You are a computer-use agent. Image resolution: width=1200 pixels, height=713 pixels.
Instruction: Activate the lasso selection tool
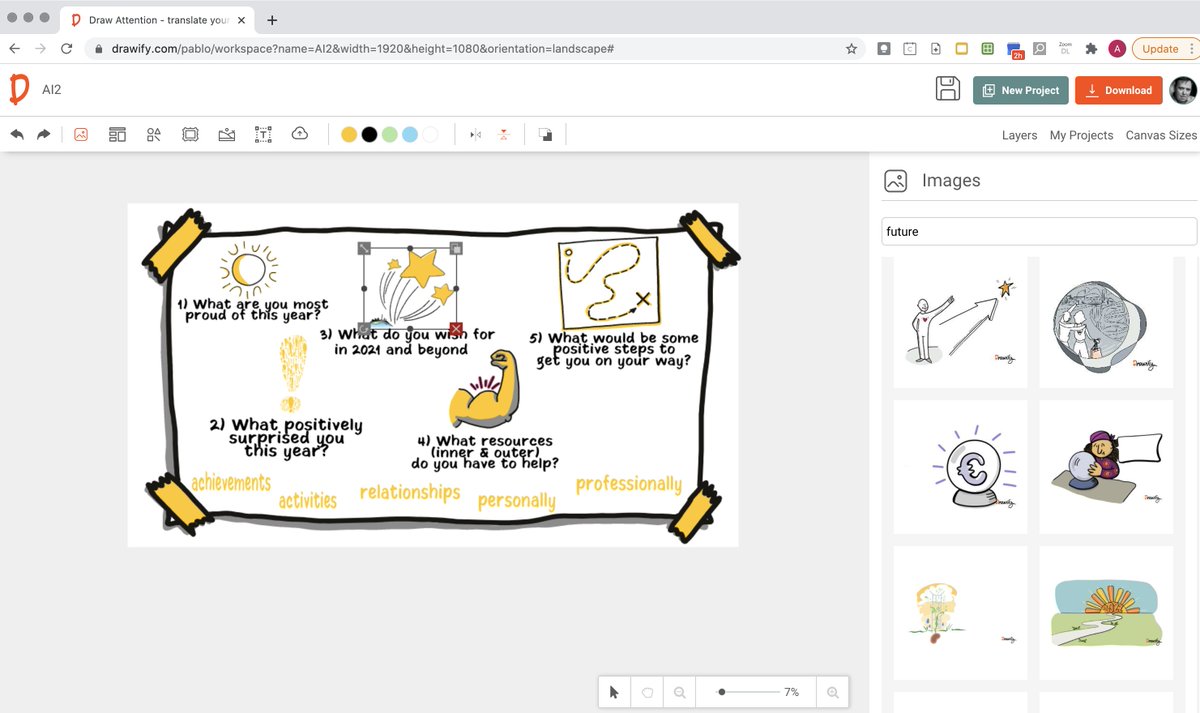tap(647, 691)
